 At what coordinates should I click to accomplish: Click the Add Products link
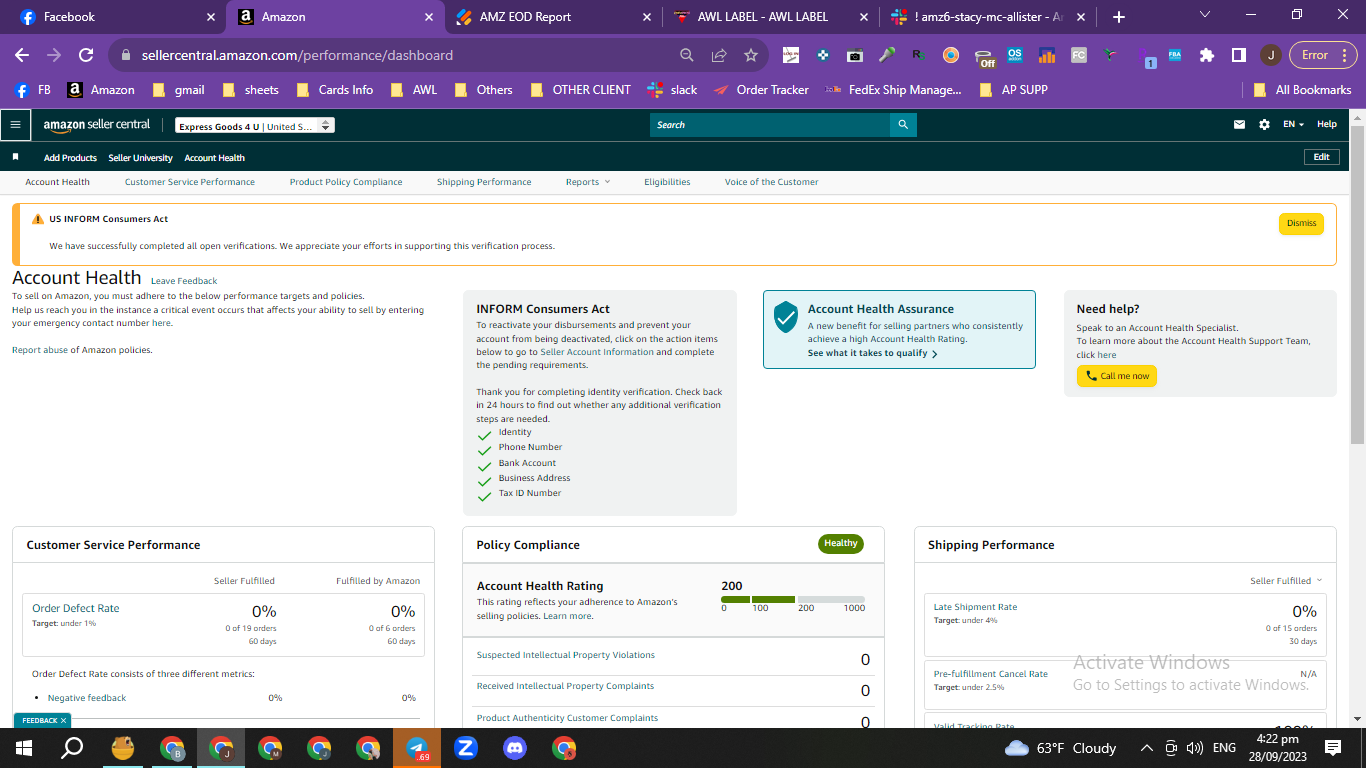click(x=70, y=158)
